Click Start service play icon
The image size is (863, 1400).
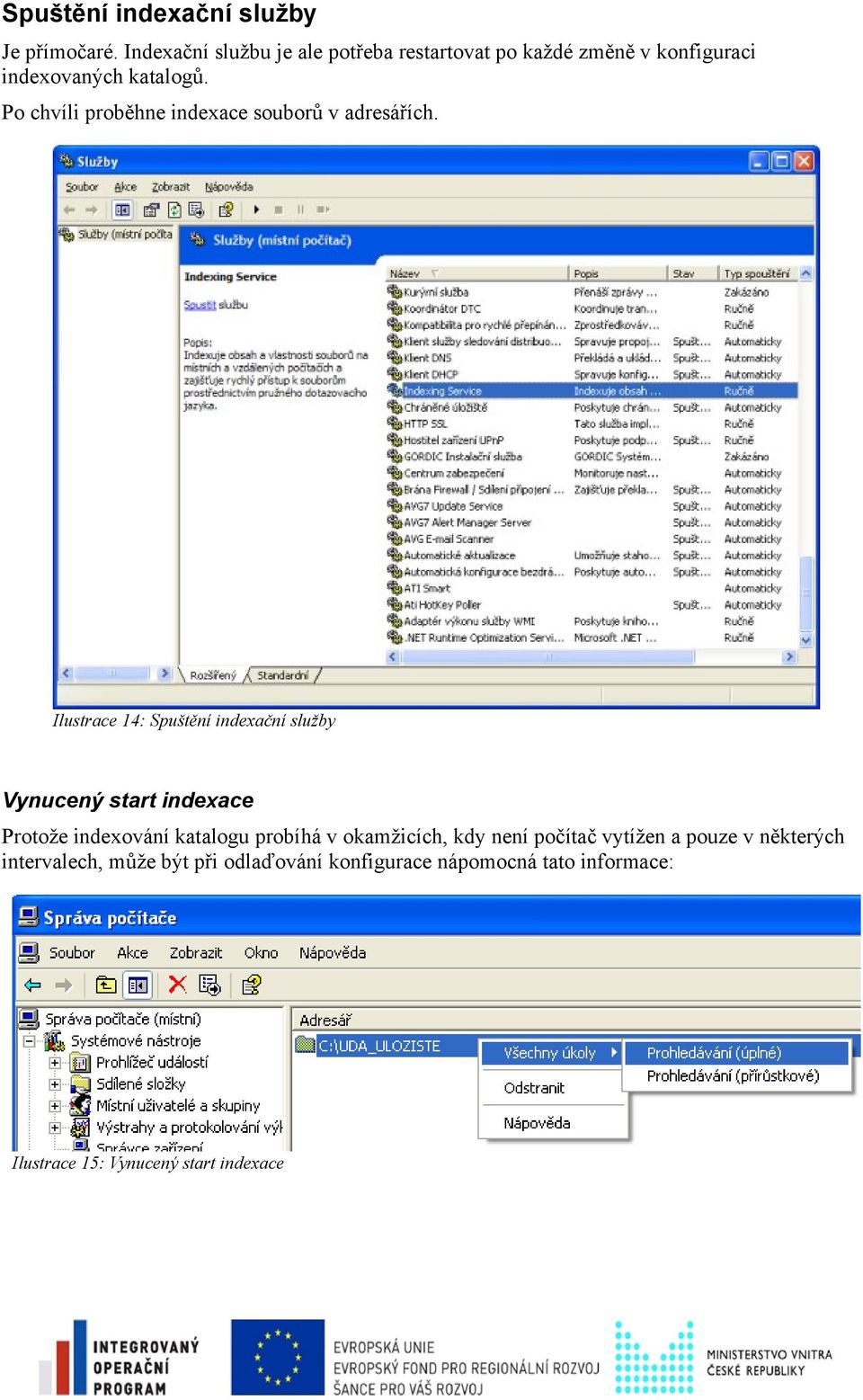pyautogui.click(x=256, y=210)
